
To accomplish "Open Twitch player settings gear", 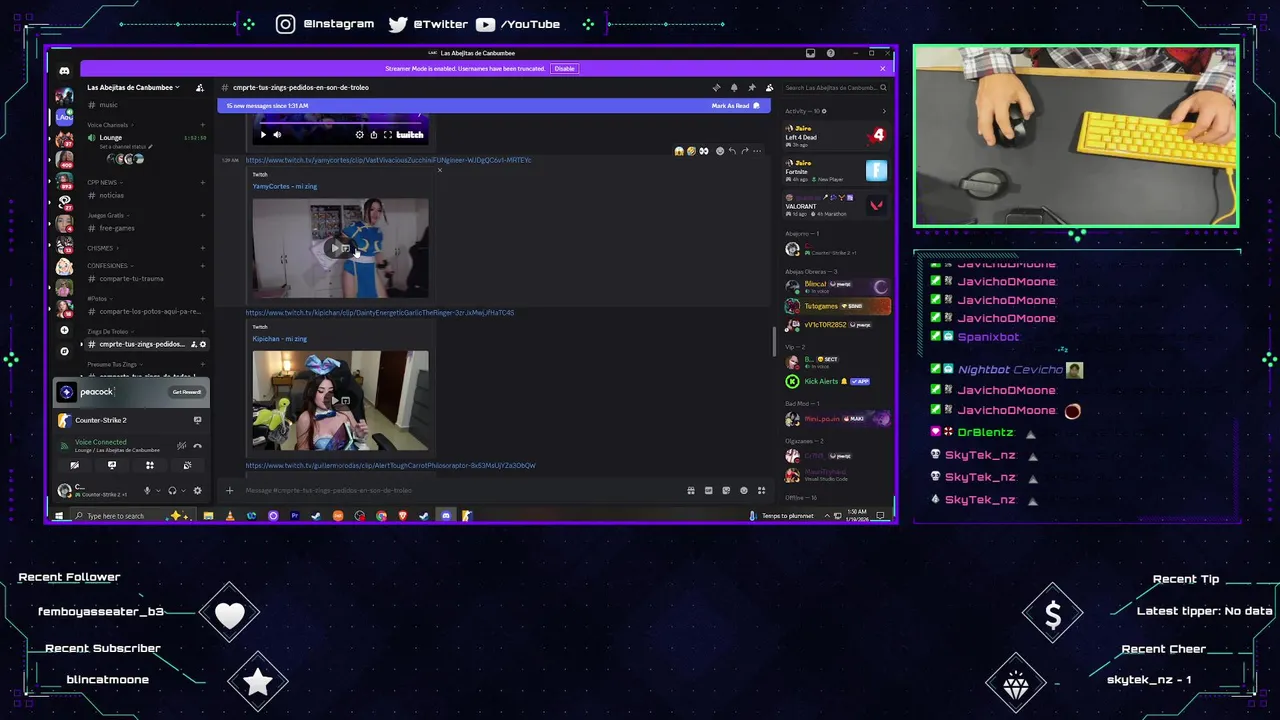I will pos(360,135).
